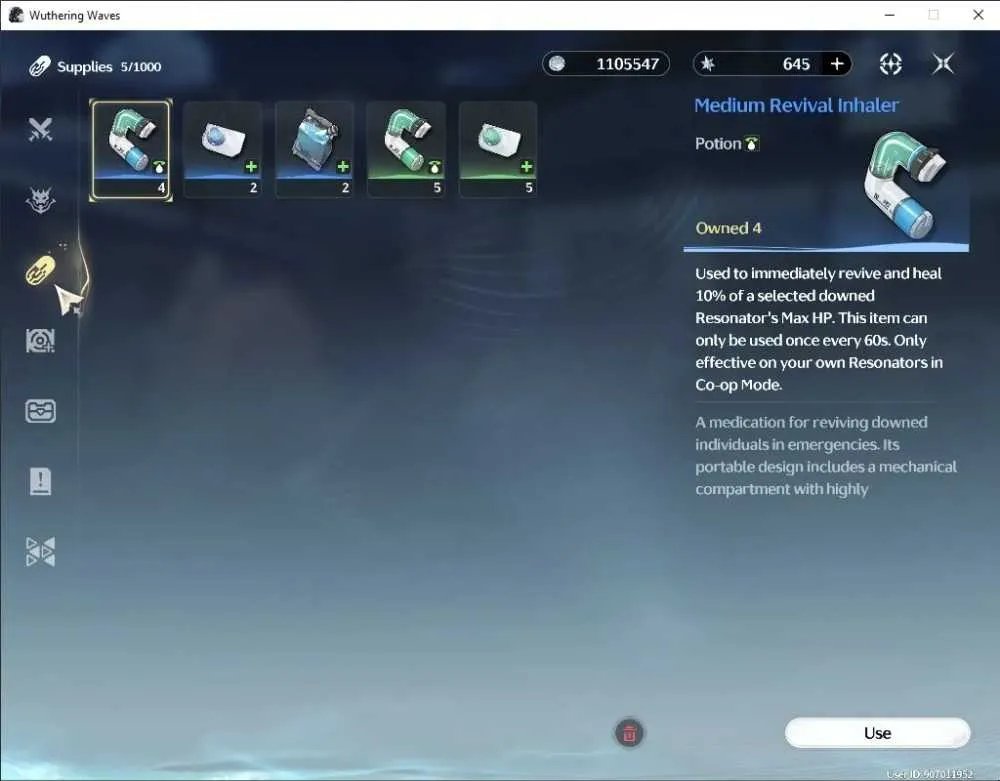Click the red trash delete icon

629,733
